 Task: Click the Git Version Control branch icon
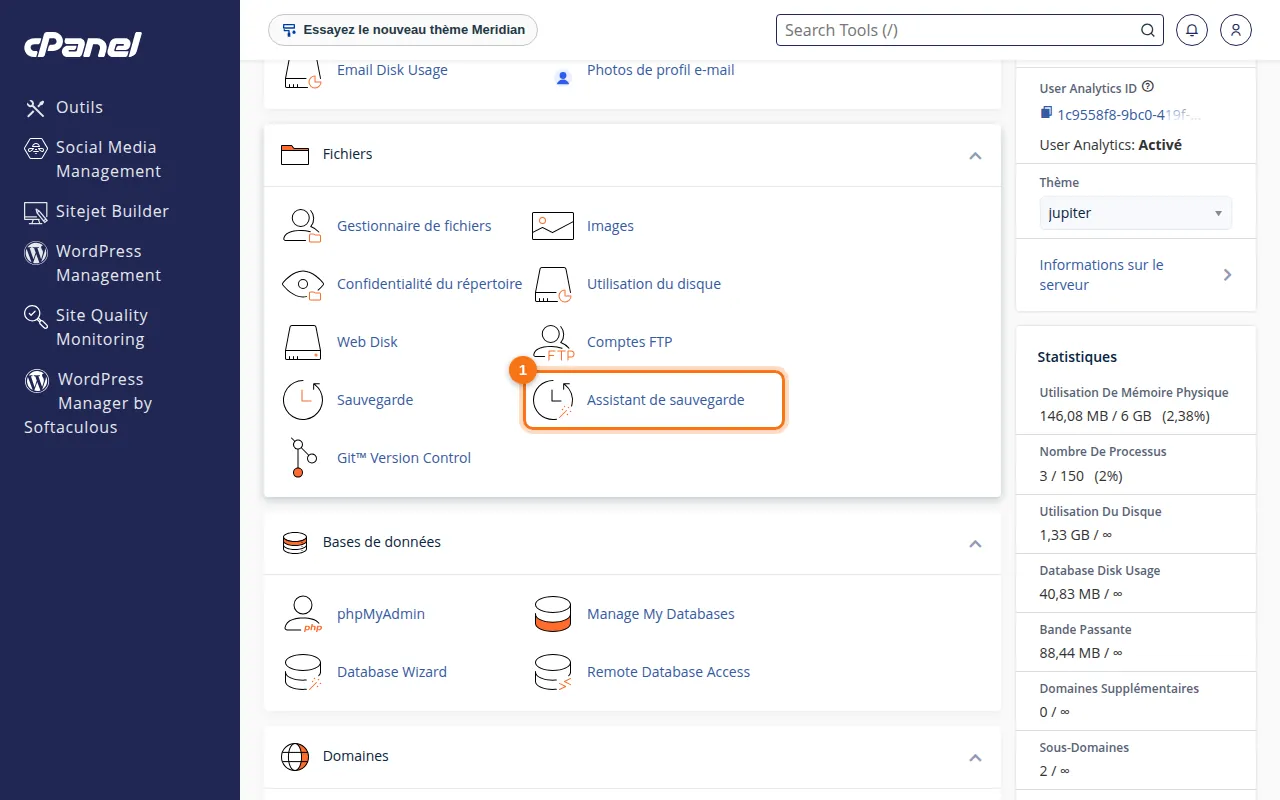[x=302, y=458]
